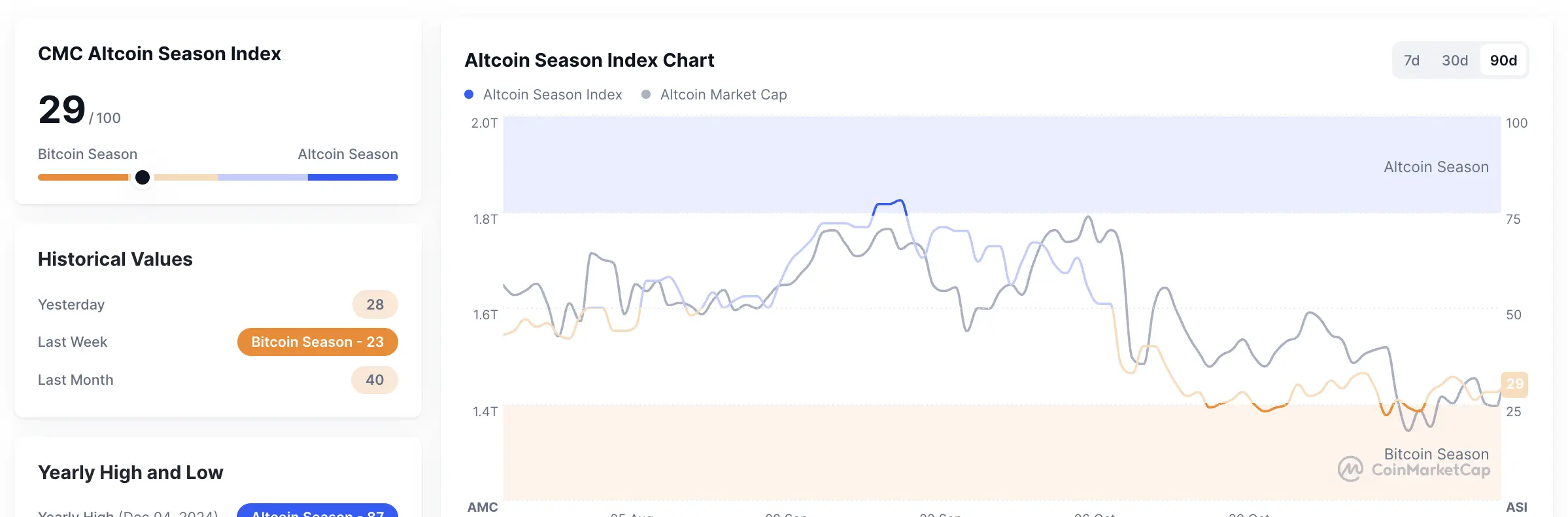Viewport: 1568px width, 517px height.
Task: Click the CMC Altcoin Season Index heading
Action: pyautogui.click(x=160, y=54)
